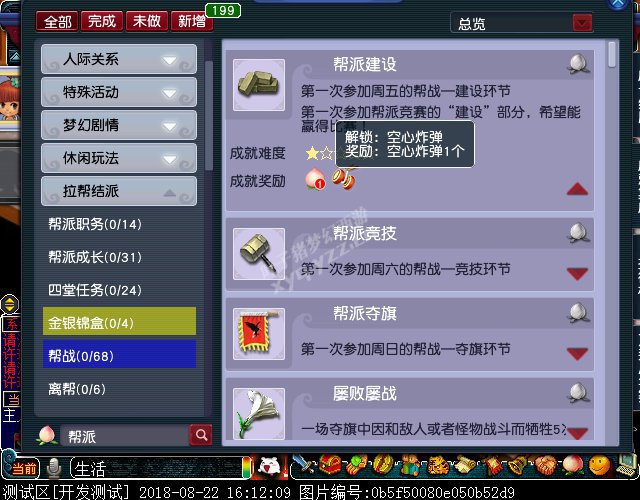640x500 pixels.
Task: Open the smiley face icon in bottom toolbar
Action: click(x=599, y=466)
